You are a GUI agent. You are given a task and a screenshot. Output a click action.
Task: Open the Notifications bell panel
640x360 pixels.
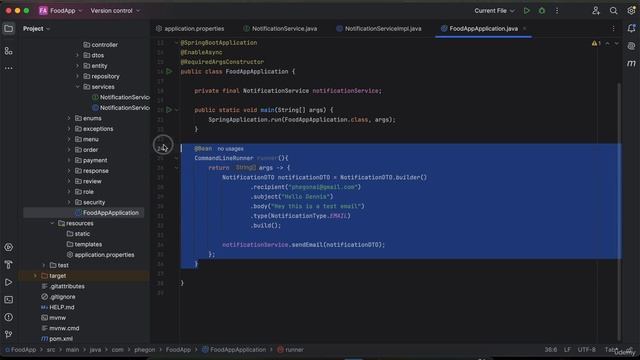pyautogui.click(x=631, y=28)
